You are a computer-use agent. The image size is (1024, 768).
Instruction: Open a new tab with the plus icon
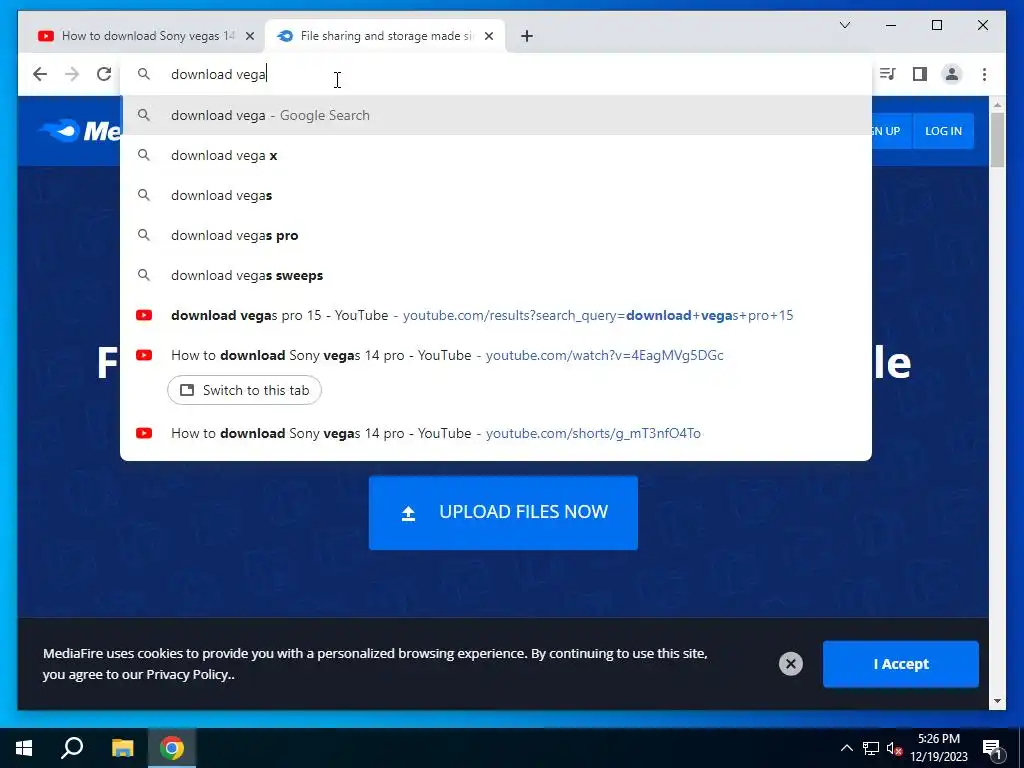tap(527, 36)
